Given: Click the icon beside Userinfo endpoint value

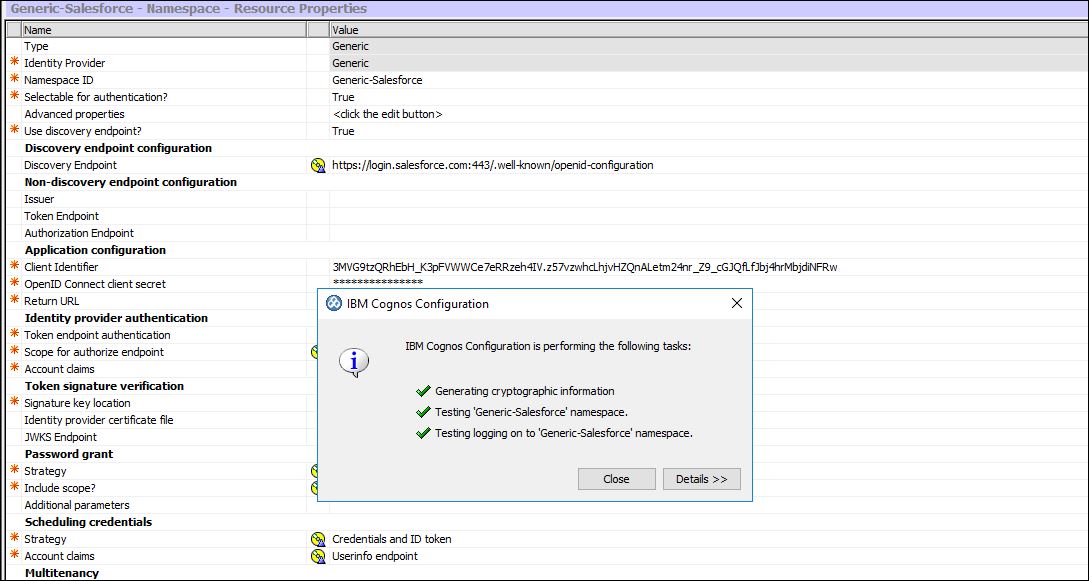Looking at the screenshot, I should click(318, 556).
